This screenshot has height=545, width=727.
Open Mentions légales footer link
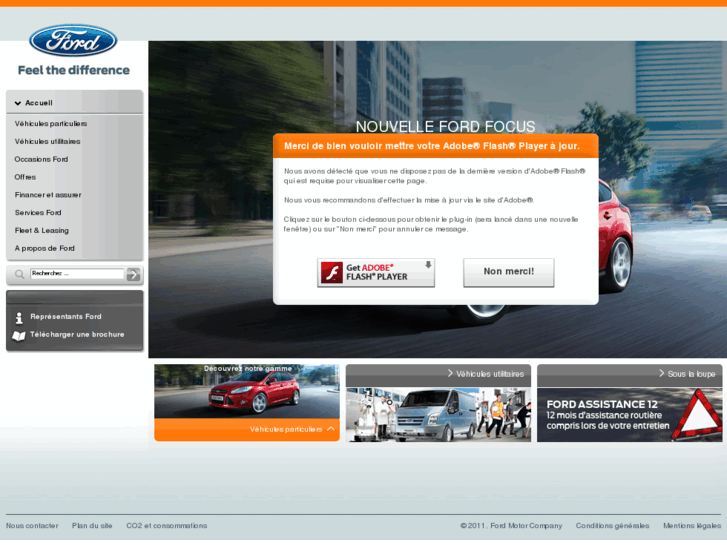pyautogui.click(x=692, y=526)
